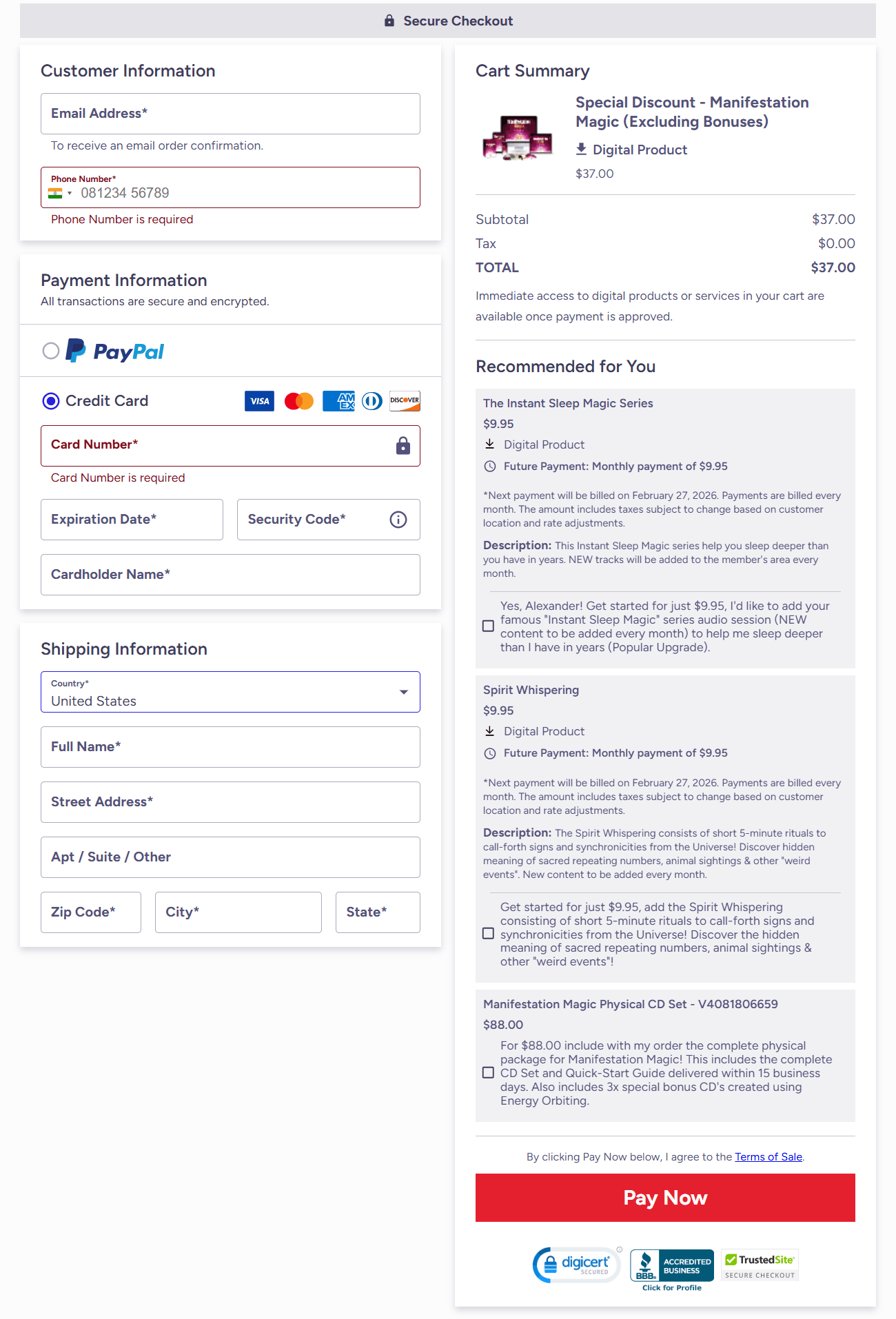Screen dimensions: 896x1319
Task: Click the DigiCert Secured seal
Action: coord(576,1265)
